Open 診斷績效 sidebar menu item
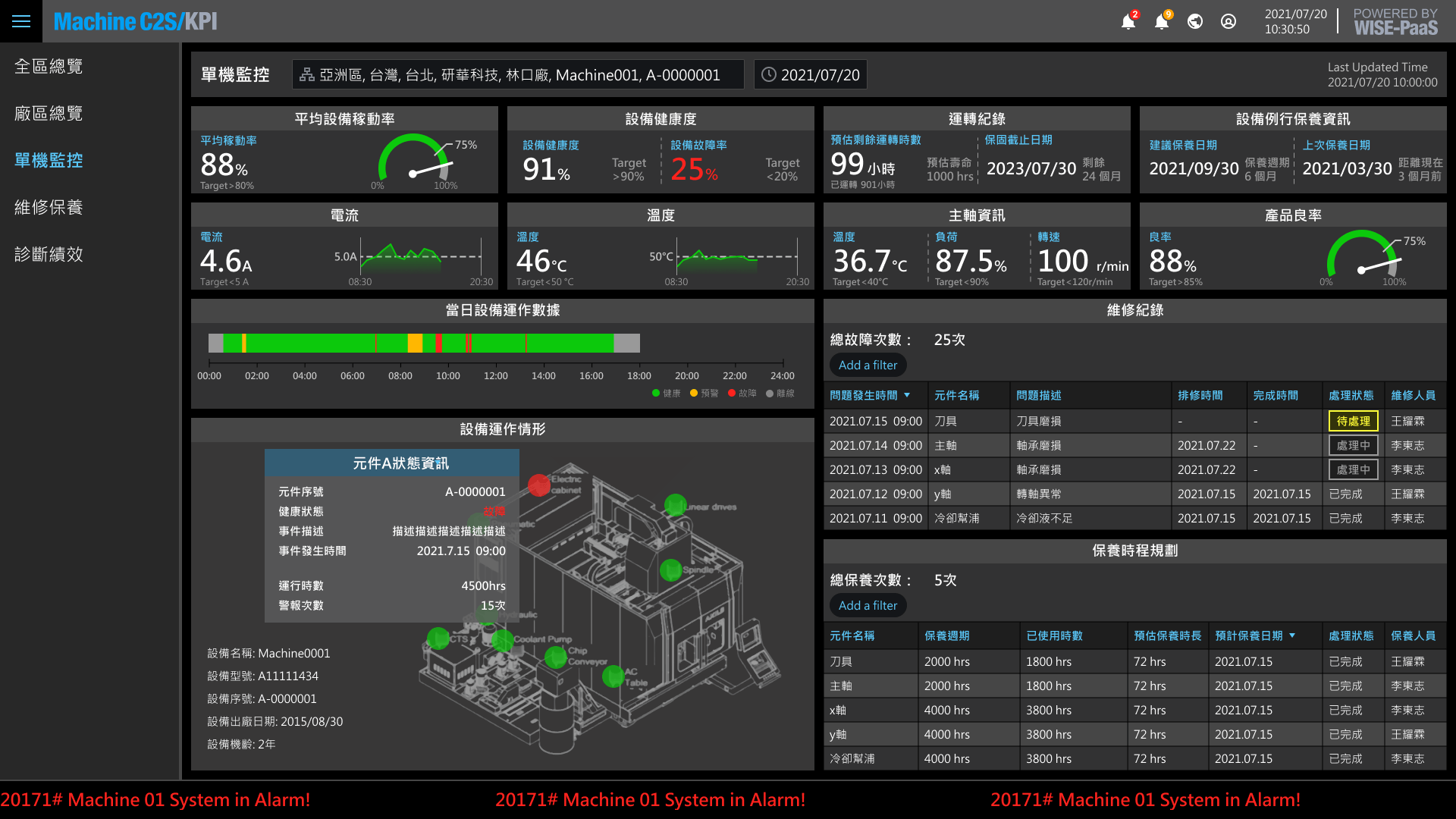This screenshot has width=1456, height=819. [49, 255]
